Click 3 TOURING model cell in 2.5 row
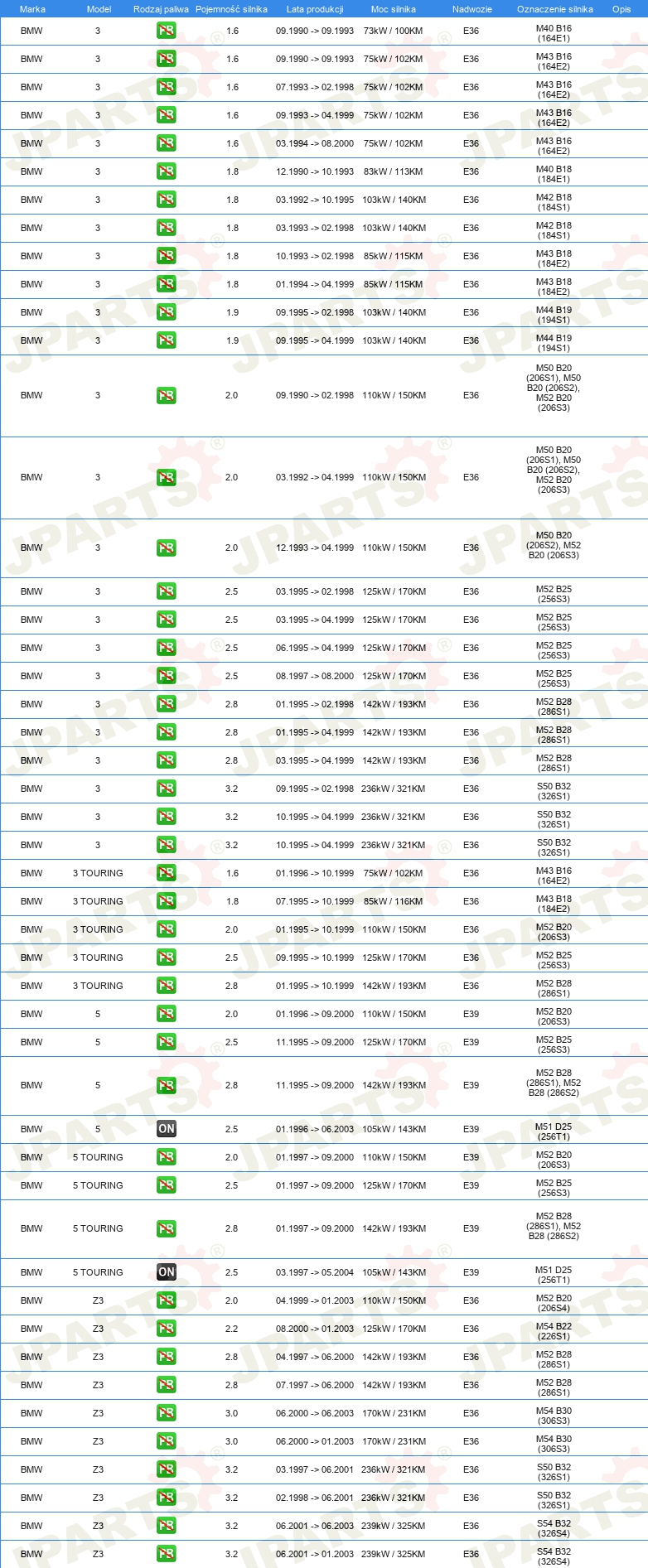The height and width of the screenshot is (1568, 648). pyautogui.click(x=98, y=958)
